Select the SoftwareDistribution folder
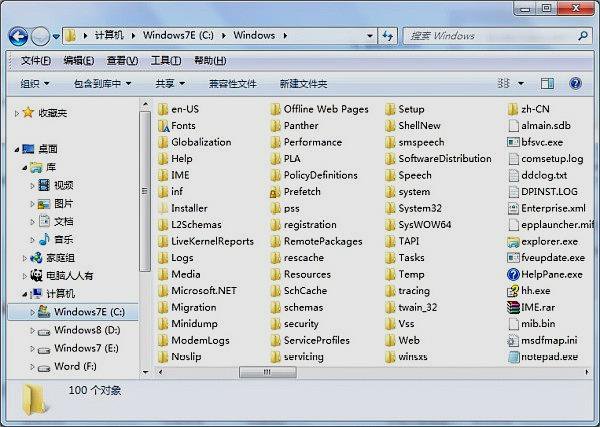This screenshot has height=427, width=600. pyautogui.click(x=438, y=159)
